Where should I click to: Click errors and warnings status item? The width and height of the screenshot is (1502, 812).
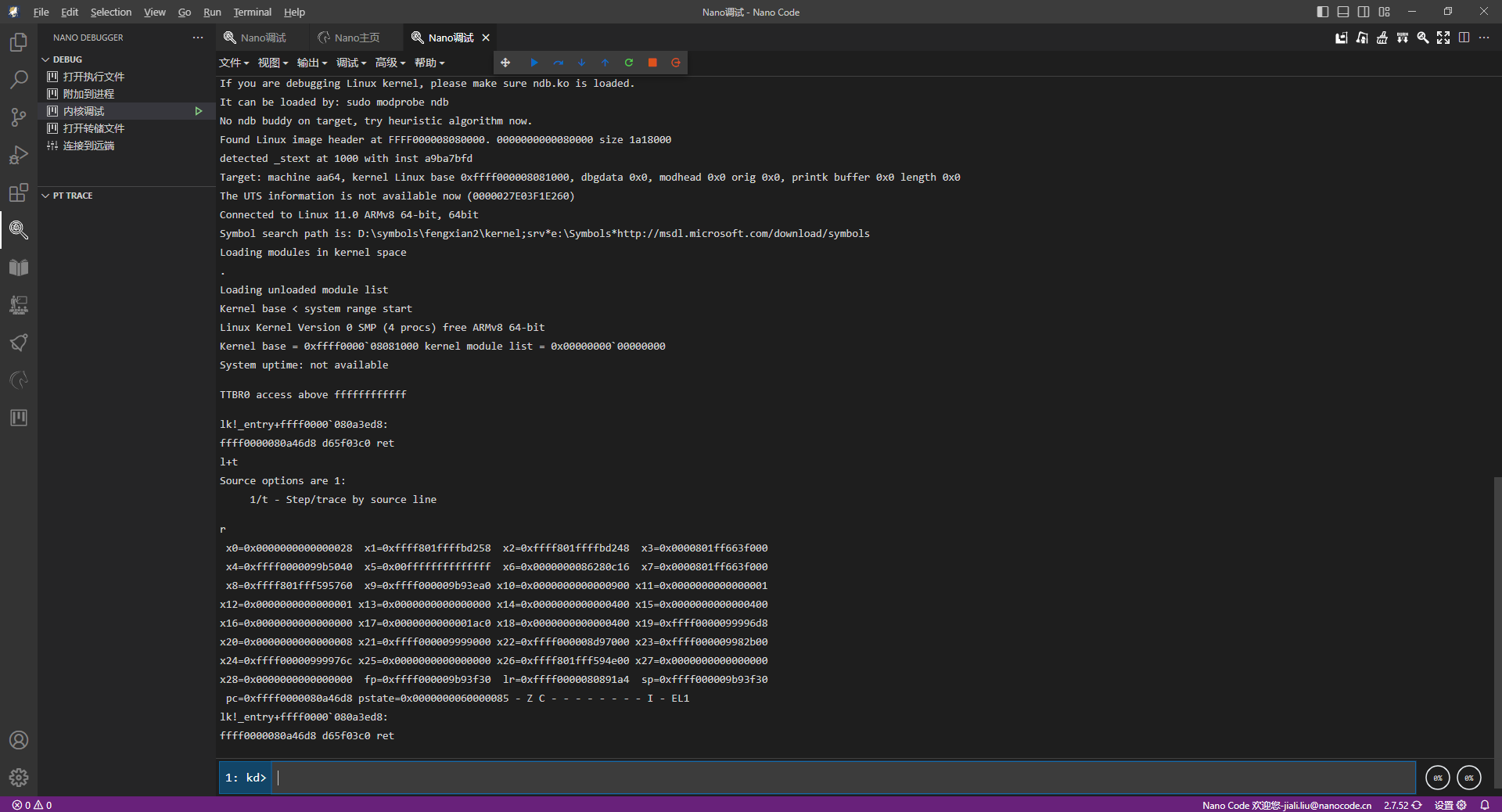pos(32,805)
